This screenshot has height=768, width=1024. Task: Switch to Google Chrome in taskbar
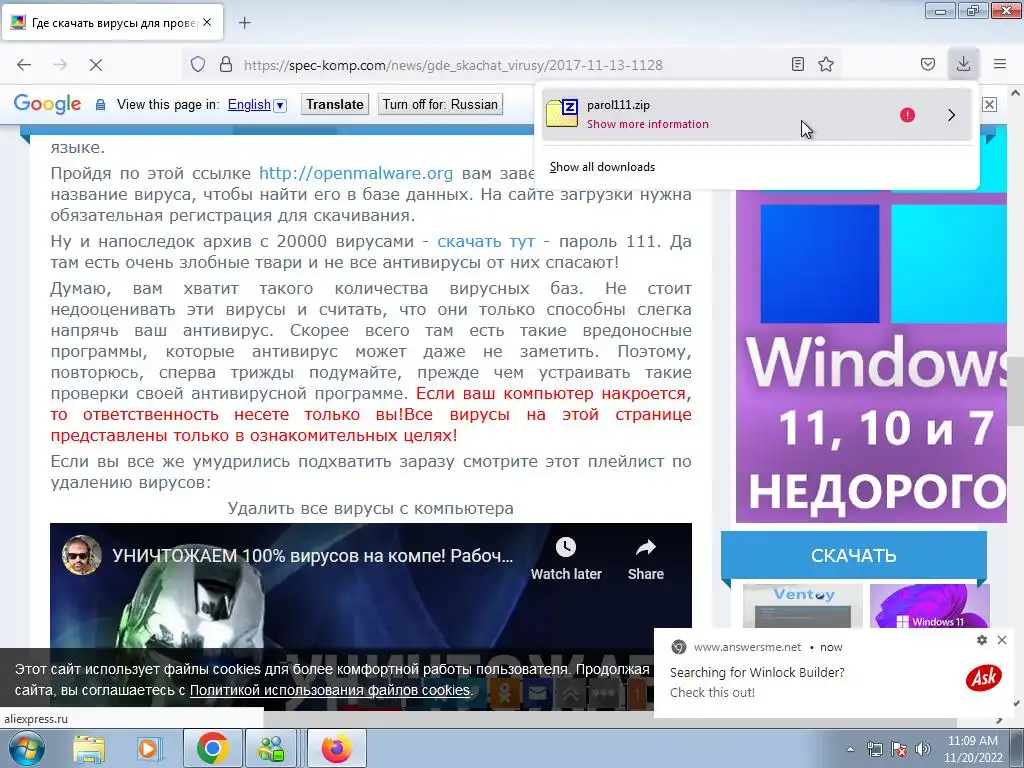click(x=212, y=748)
